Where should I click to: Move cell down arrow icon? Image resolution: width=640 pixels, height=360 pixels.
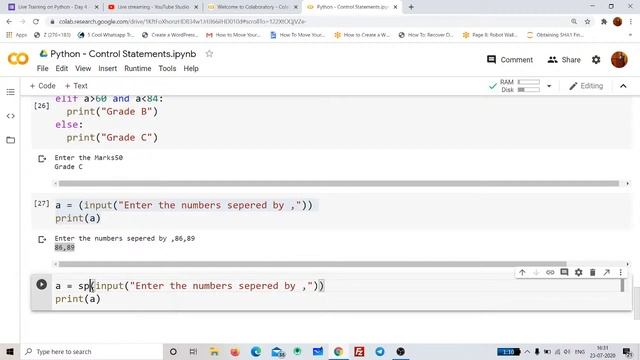tap(536, 272)
